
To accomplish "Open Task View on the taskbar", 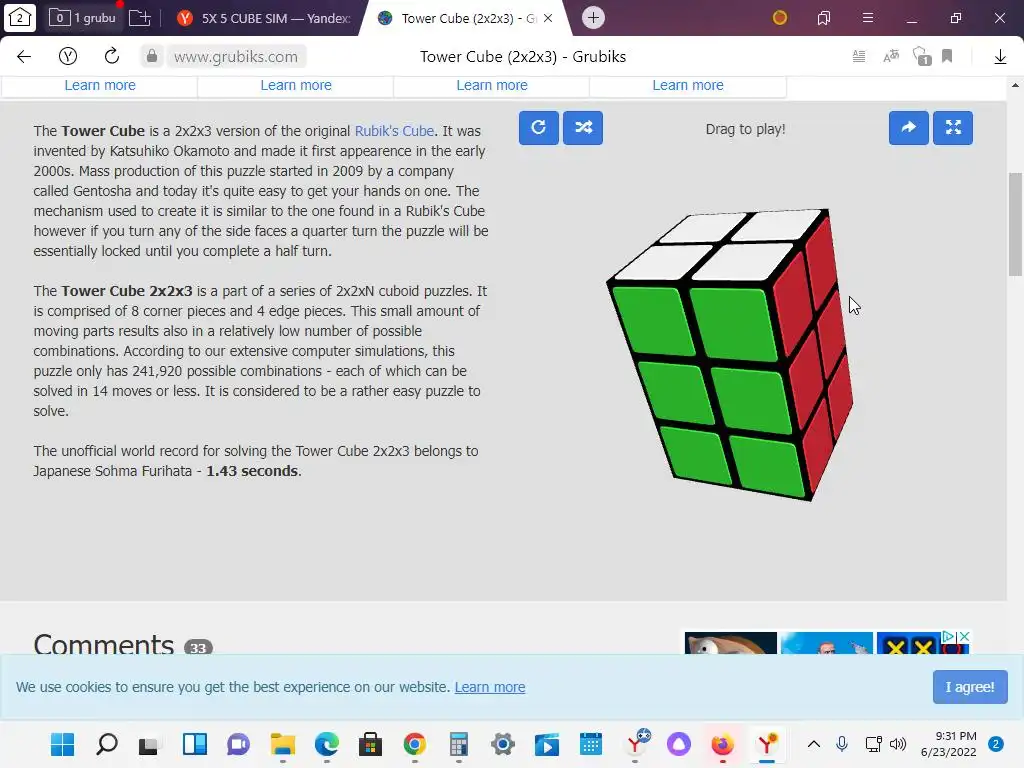I will [150, 744].
